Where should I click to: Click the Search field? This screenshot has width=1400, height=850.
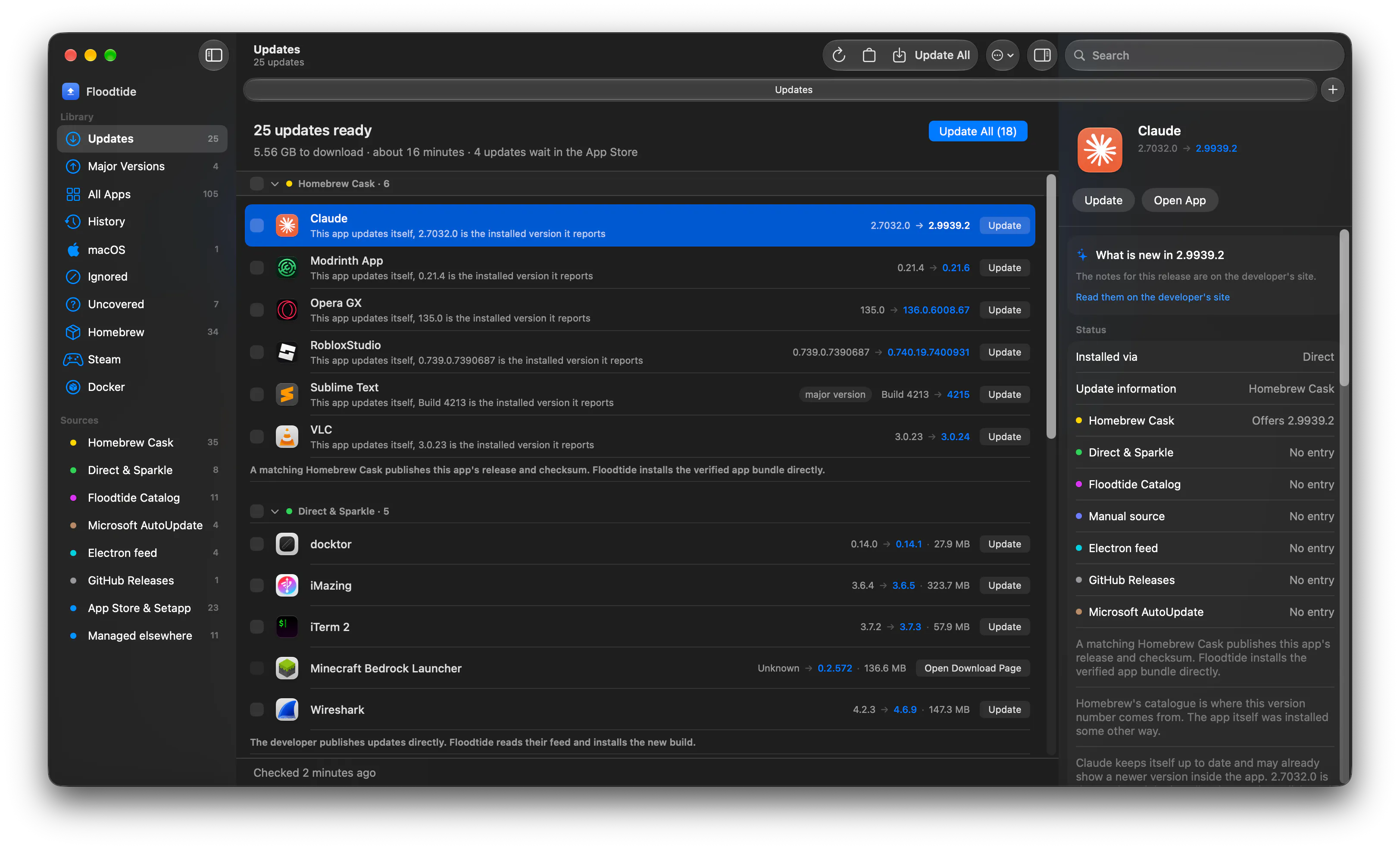[x=1204, y=55]
